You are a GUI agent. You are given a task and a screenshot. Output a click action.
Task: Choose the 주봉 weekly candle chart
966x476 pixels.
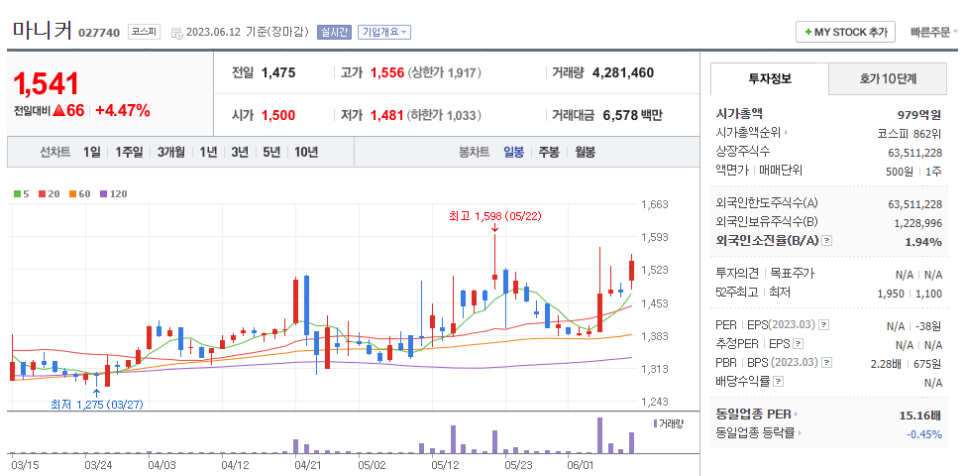[549, 152]
